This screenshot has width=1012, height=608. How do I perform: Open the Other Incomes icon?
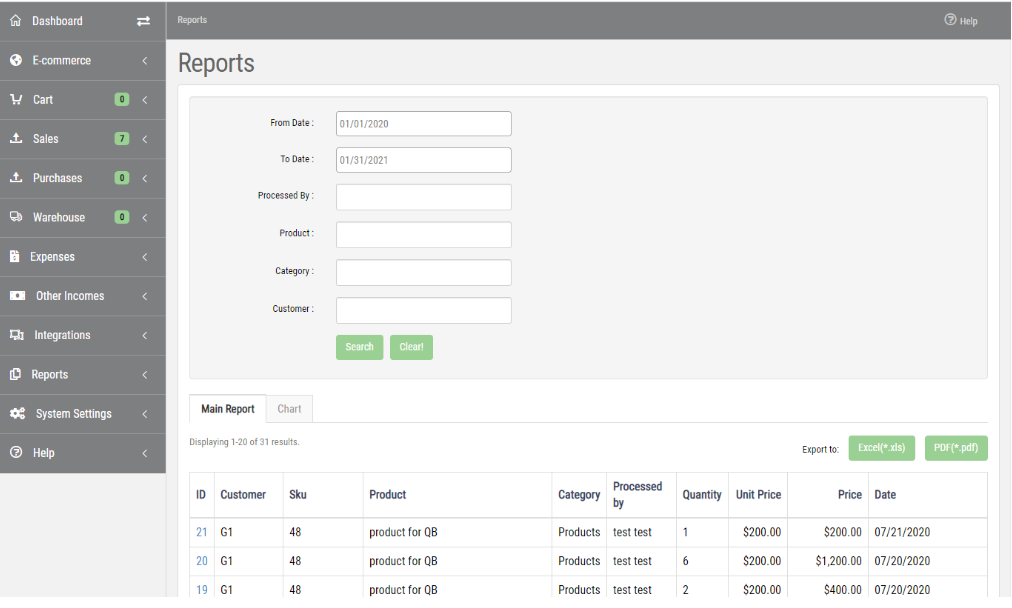[15, 296]
